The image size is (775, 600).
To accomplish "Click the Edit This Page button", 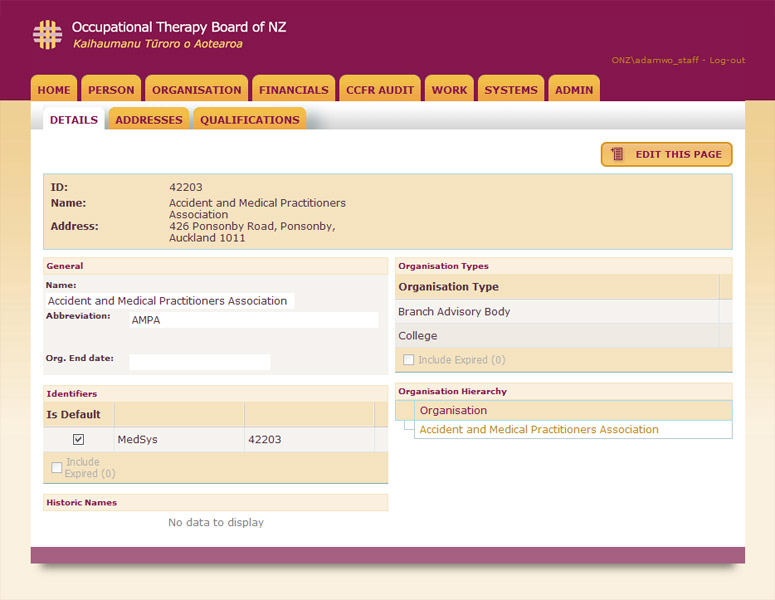I will 667,154.
